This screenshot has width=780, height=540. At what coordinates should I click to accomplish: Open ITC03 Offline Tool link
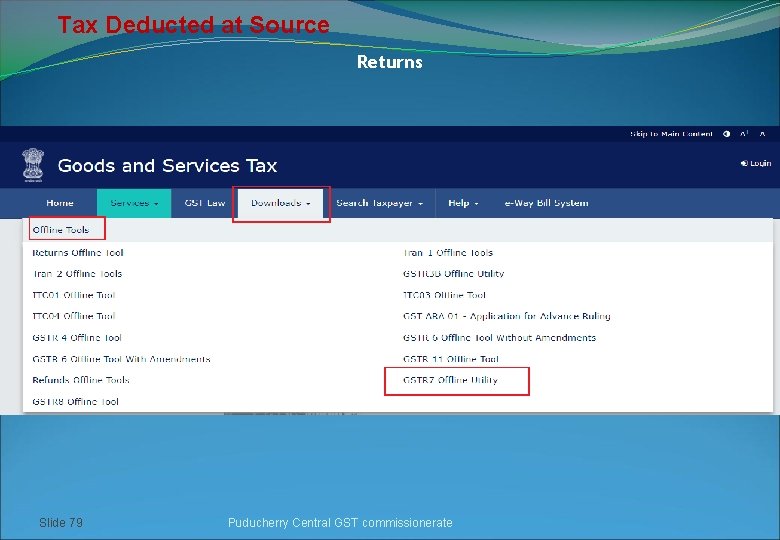[x=444, y=295]
